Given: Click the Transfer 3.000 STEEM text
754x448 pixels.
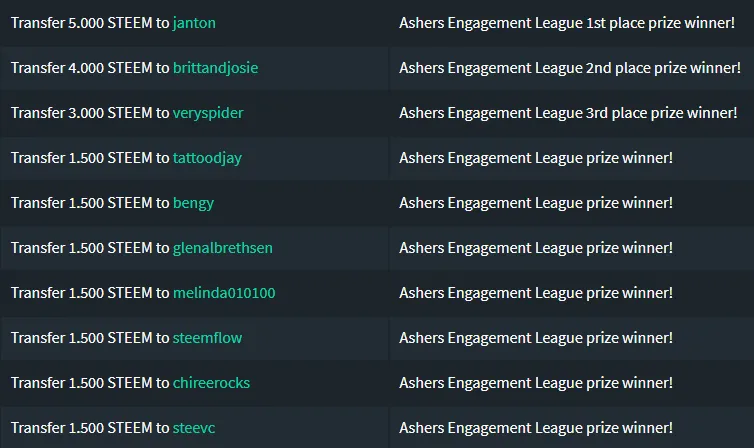Looking at the screenshot, I should coord(82,113).
